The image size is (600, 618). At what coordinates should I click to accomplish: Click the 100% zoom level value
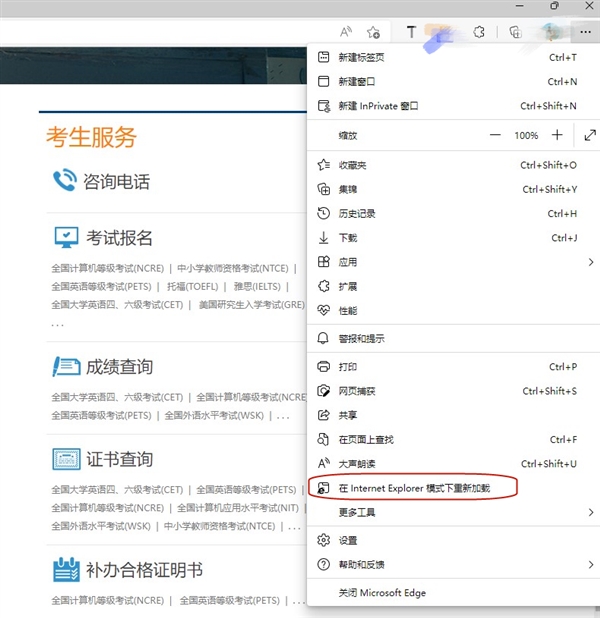click(526, 136)
